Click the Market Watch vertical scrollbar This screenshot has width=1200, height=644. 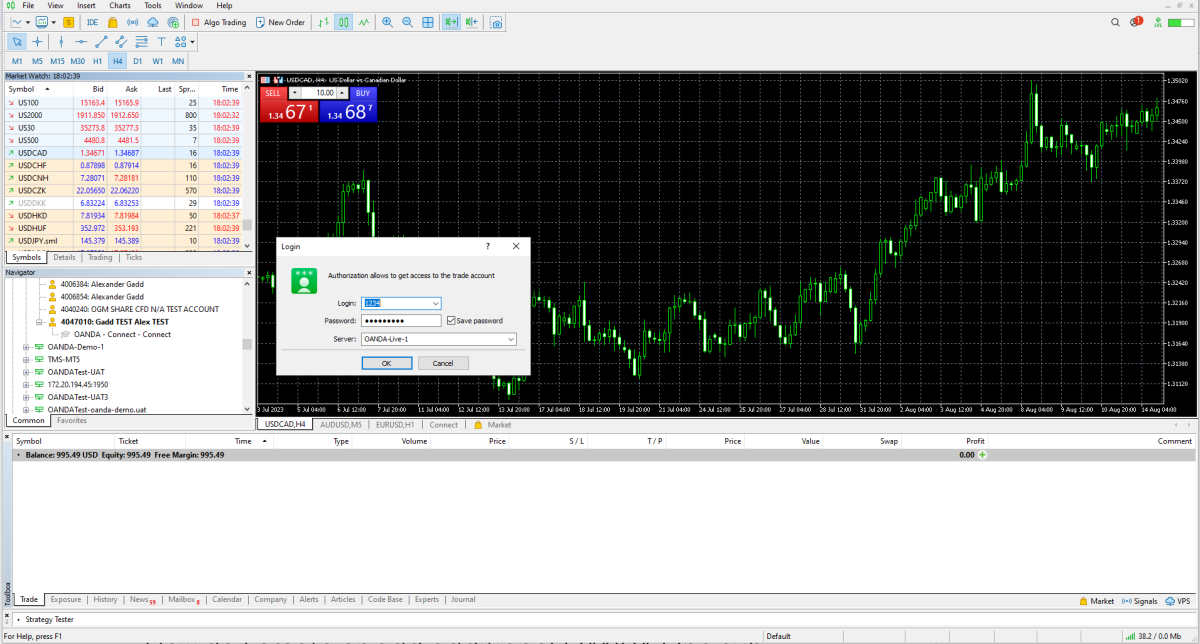pos(248,165)
